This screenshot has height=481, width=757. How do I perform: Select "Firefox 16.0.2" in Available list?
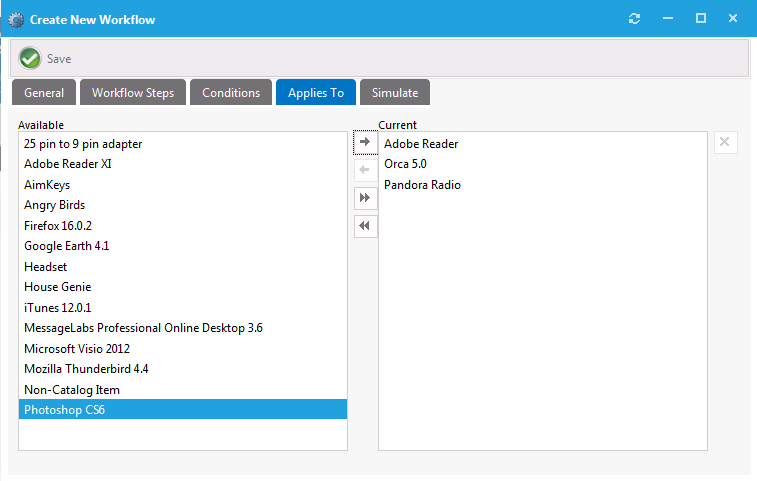pyautogui.click(x=182, y=226)
